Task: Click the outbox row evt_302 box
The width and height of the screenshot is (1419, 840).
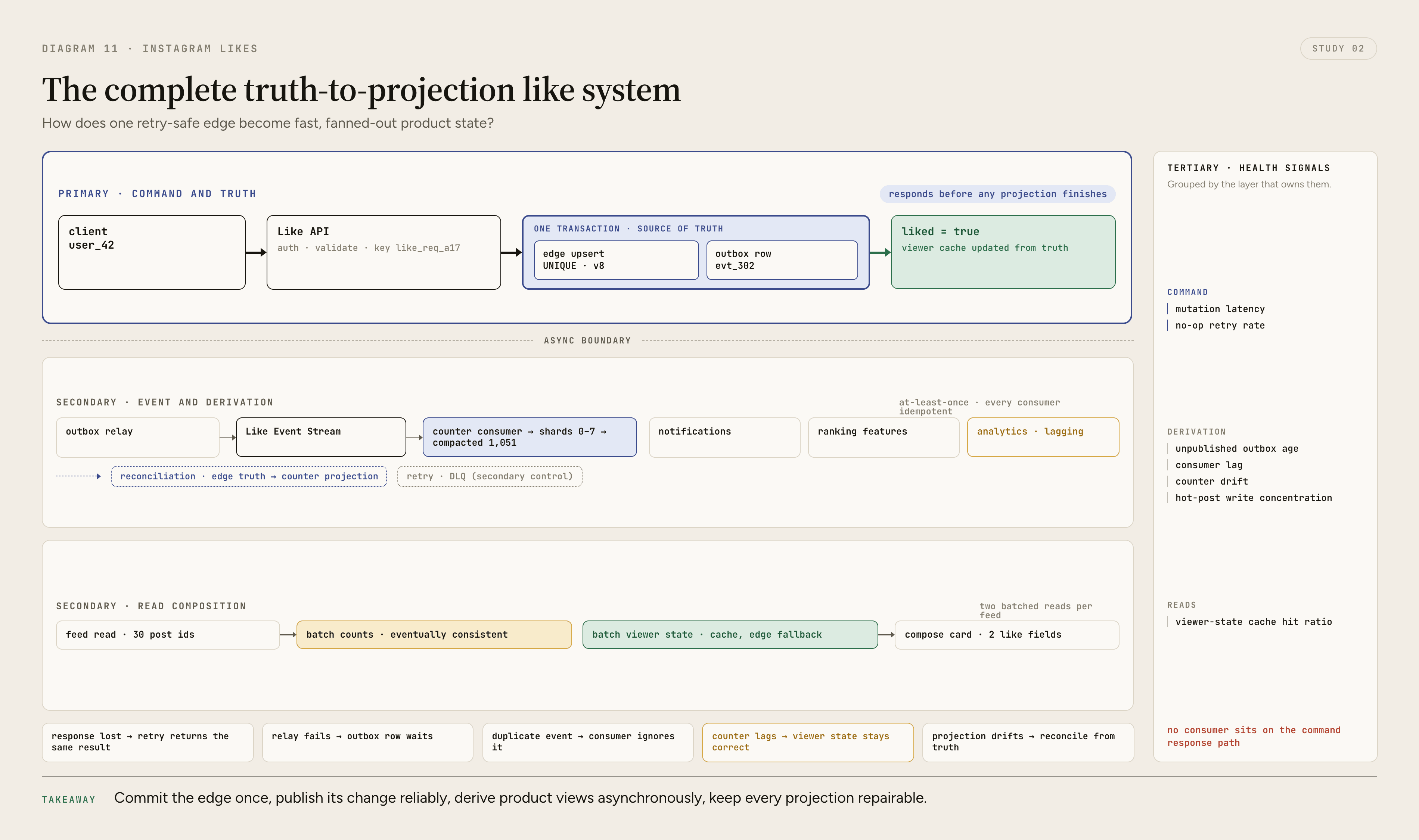Action: point(782,260)
